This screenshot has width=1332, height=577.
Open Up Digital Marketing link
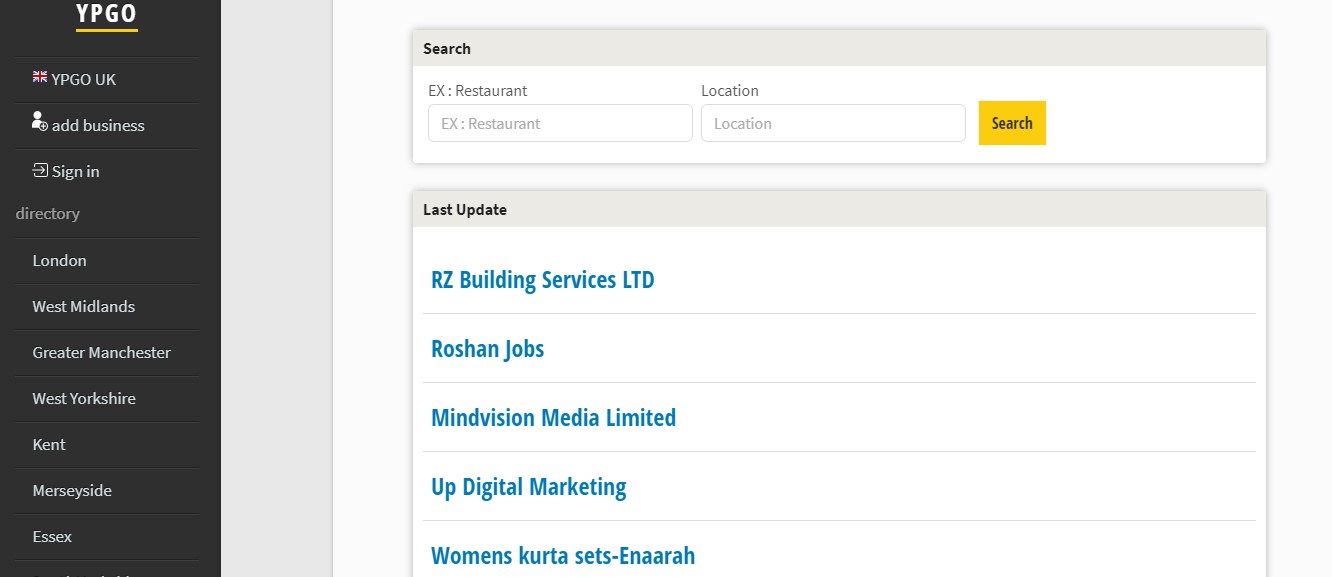[x=528, y=487]
